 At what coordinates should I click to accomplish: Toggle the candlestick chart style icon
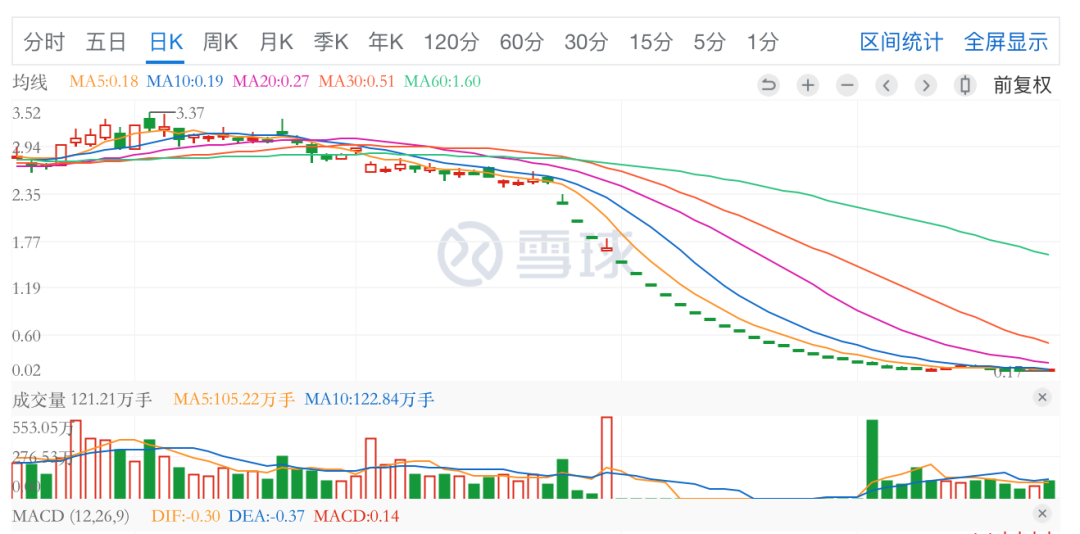click(x=965, y=85)
